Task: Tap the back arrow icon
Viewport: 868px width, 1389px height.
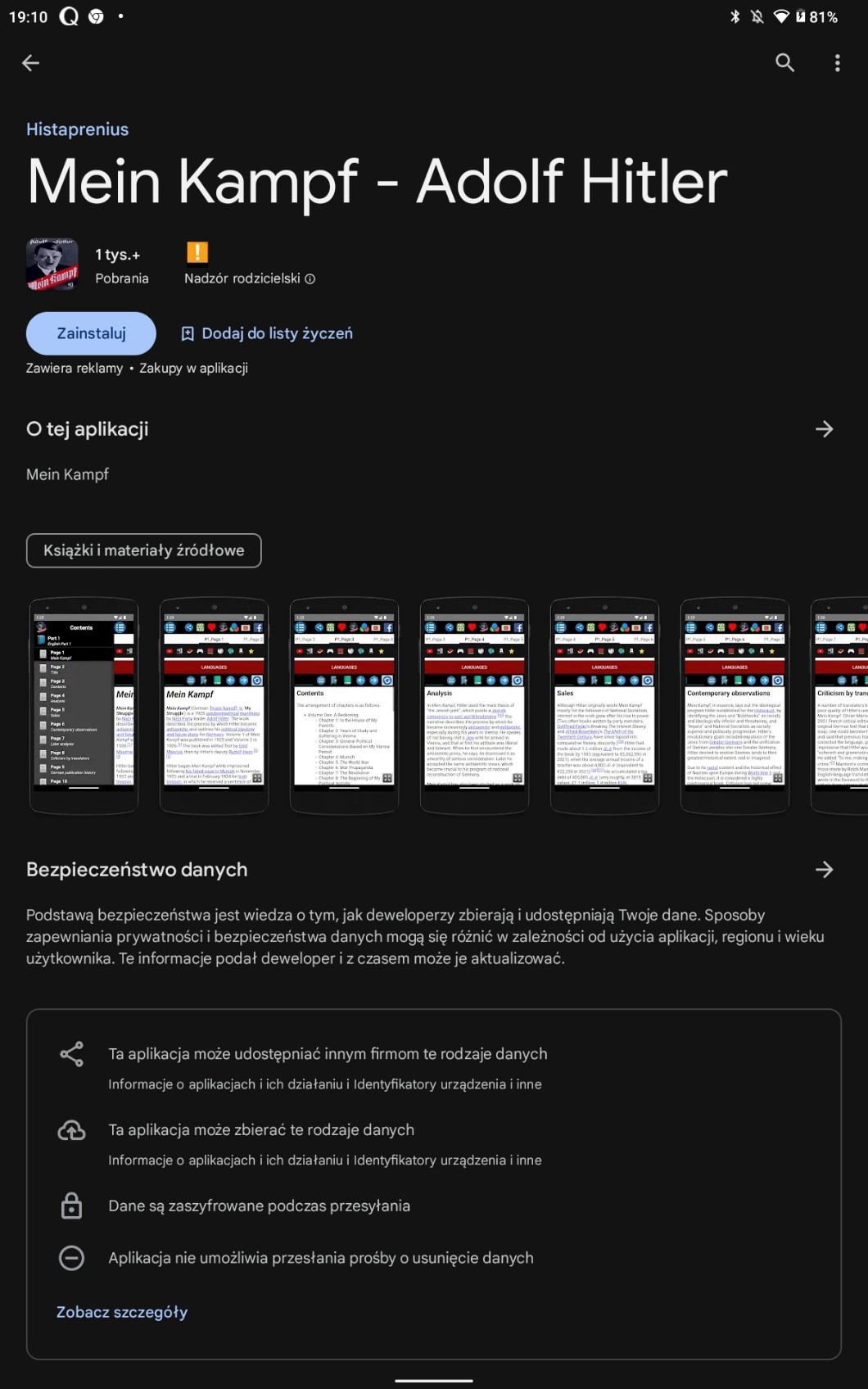Action: (x=31, y=63)
